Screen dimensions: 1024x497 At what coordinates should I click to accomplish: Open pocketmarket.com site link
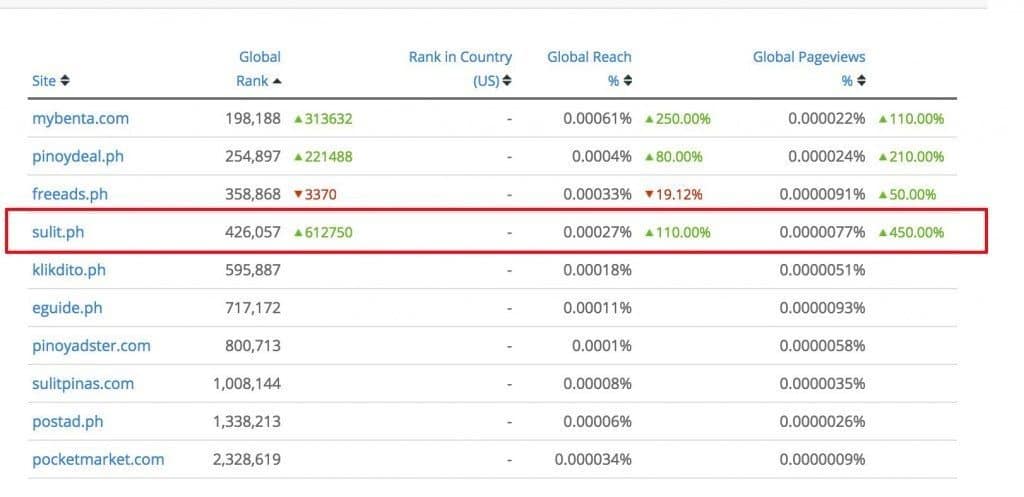98,460
